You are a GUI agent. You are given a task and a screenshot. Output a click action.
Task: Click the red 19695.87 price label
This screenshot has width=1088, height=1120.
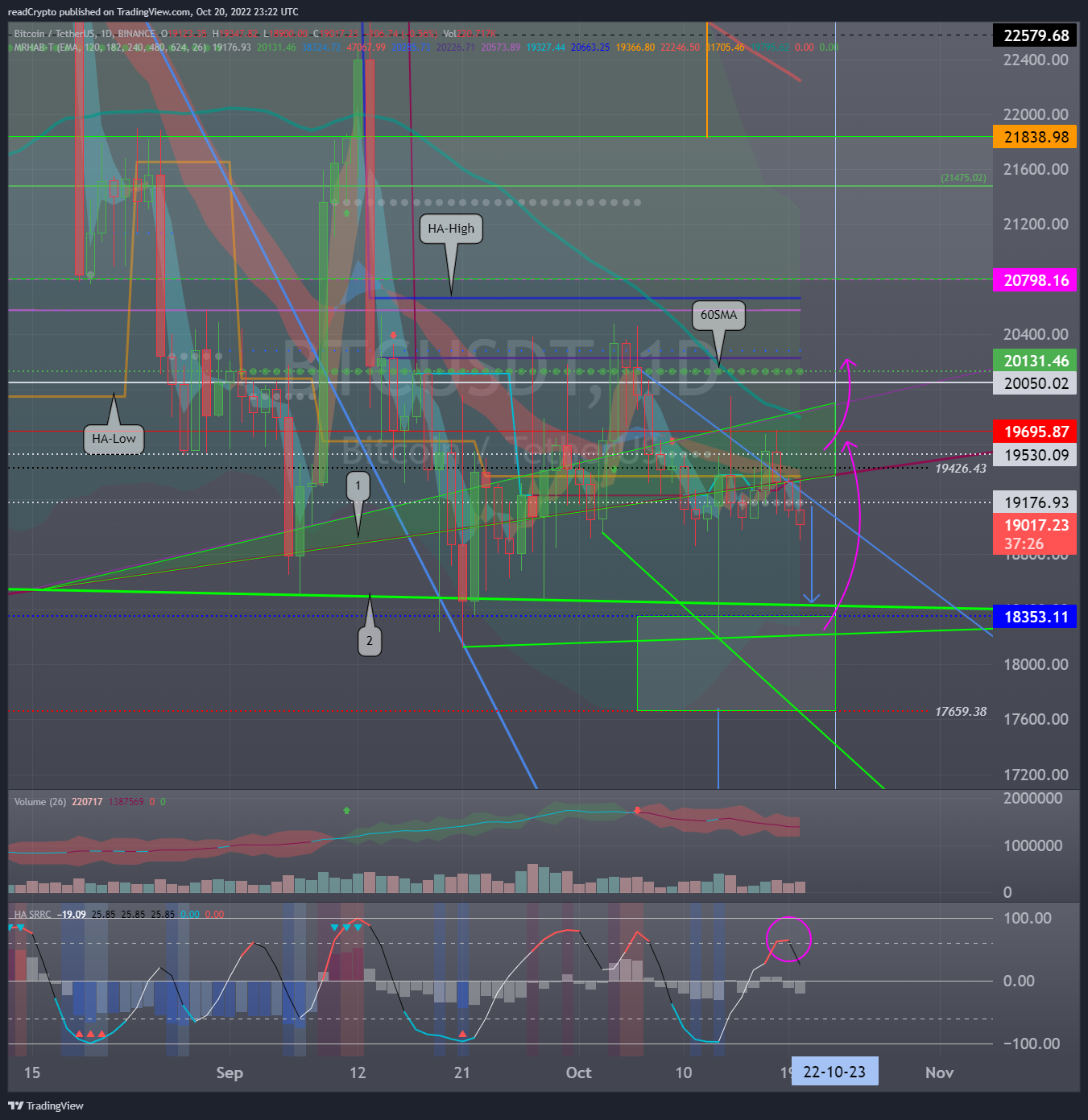click(x=1036, y=432)
